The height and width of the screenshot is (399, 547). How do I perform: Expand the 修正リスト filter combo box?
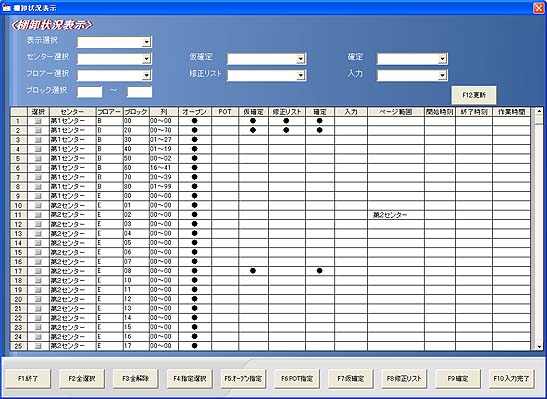coord(301,75)
